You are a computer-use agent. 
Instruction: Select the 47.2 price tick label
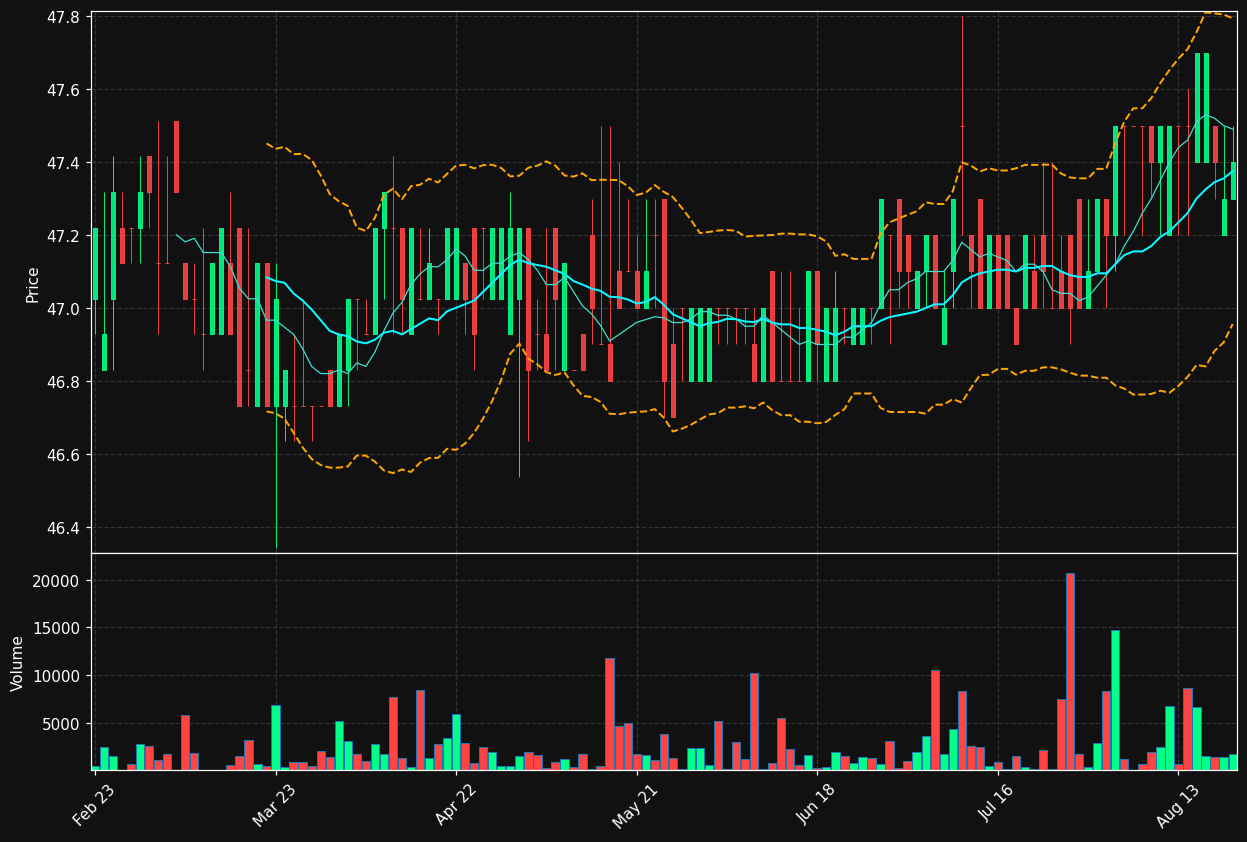coord(64,236)
